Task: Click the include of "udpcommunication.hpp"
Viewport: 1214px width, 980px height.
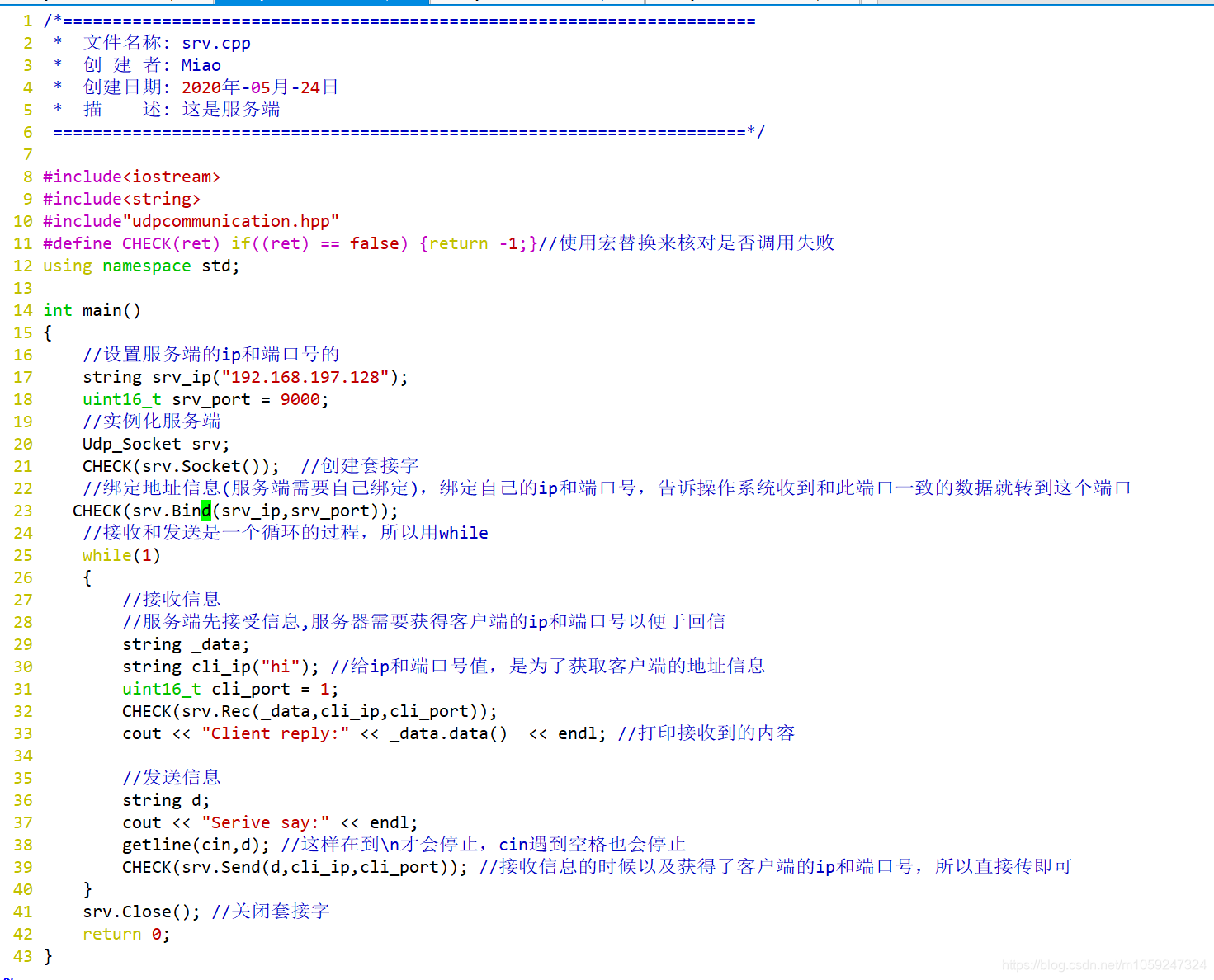Action: (191, 221)
